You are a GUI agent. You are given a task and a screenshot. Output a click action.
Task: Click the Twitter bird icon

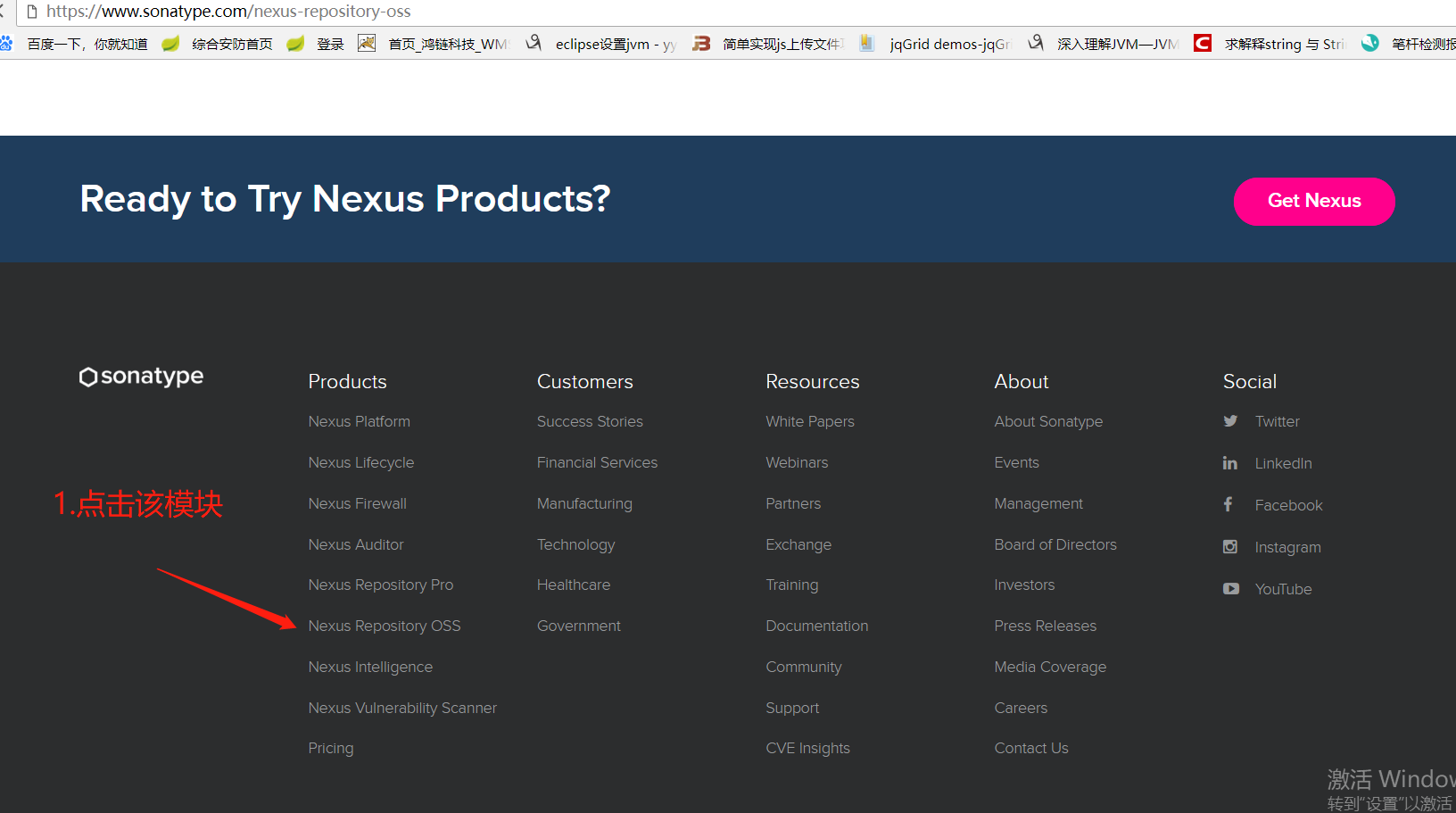click(x=1230, y=420)
